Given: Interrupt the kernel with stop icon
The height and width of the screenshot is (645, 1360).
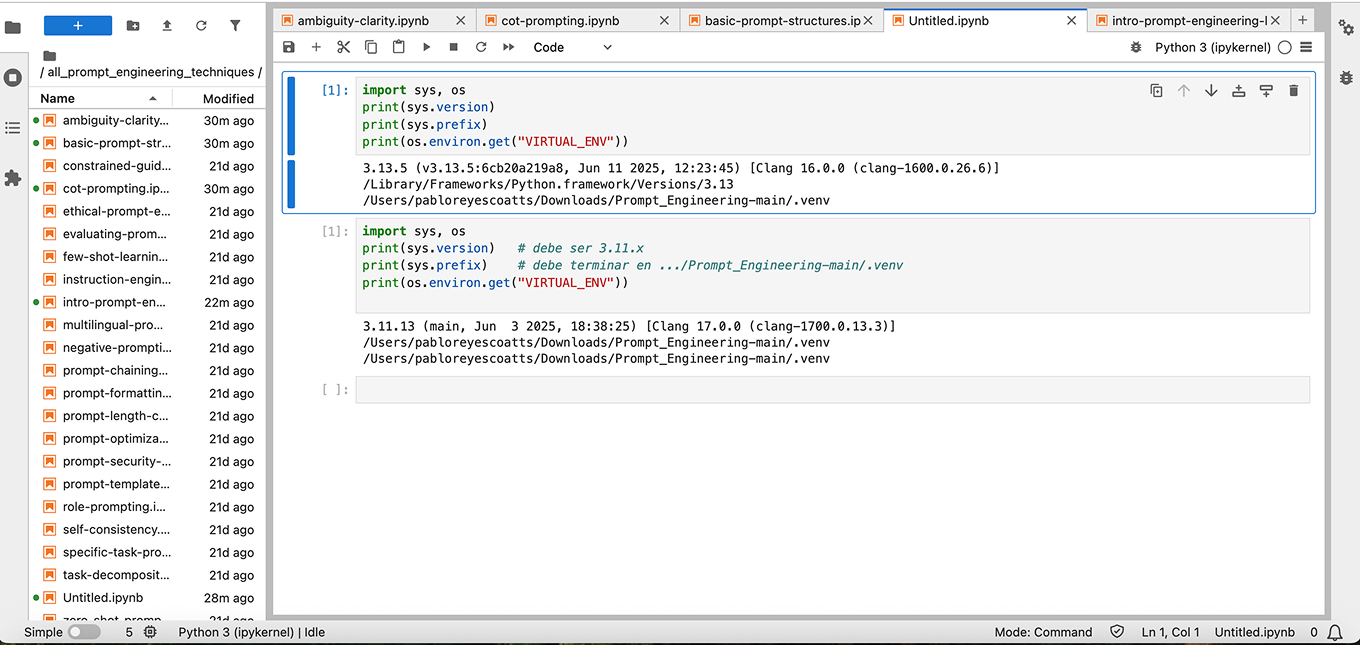Looking at the screenshot, I should [453, 47].
